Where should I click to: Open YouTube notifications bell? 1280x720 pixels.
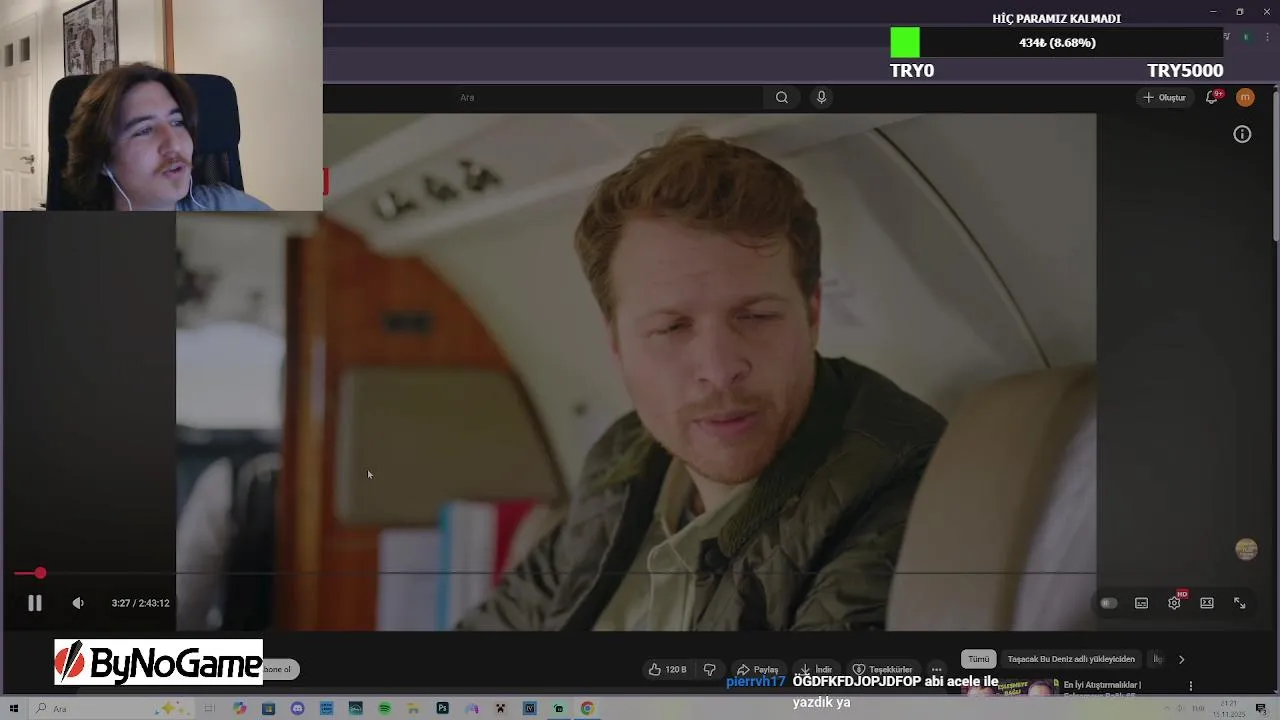pyautogui.click(x=1212, y=97)
